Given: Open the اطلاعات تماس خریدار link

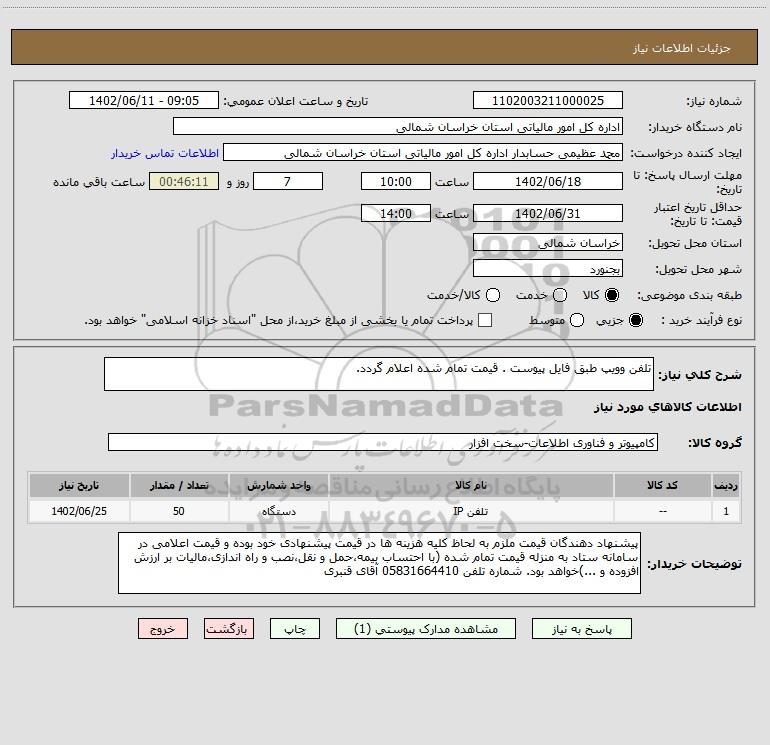Looking at the screenshot, I should [165, 153].
